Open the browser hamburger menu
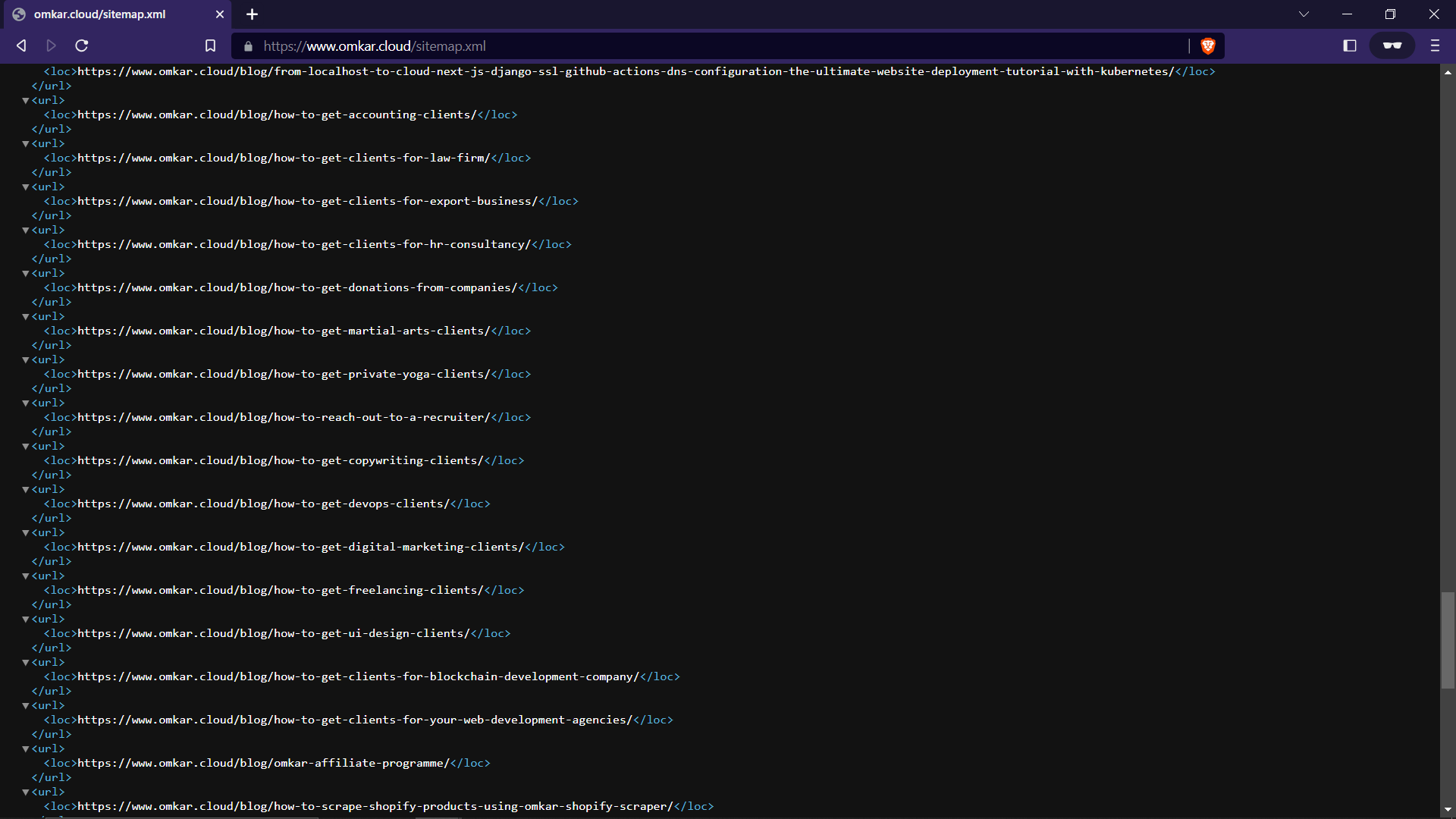This screenshot has height=819, width=1456. point(1435,45)
